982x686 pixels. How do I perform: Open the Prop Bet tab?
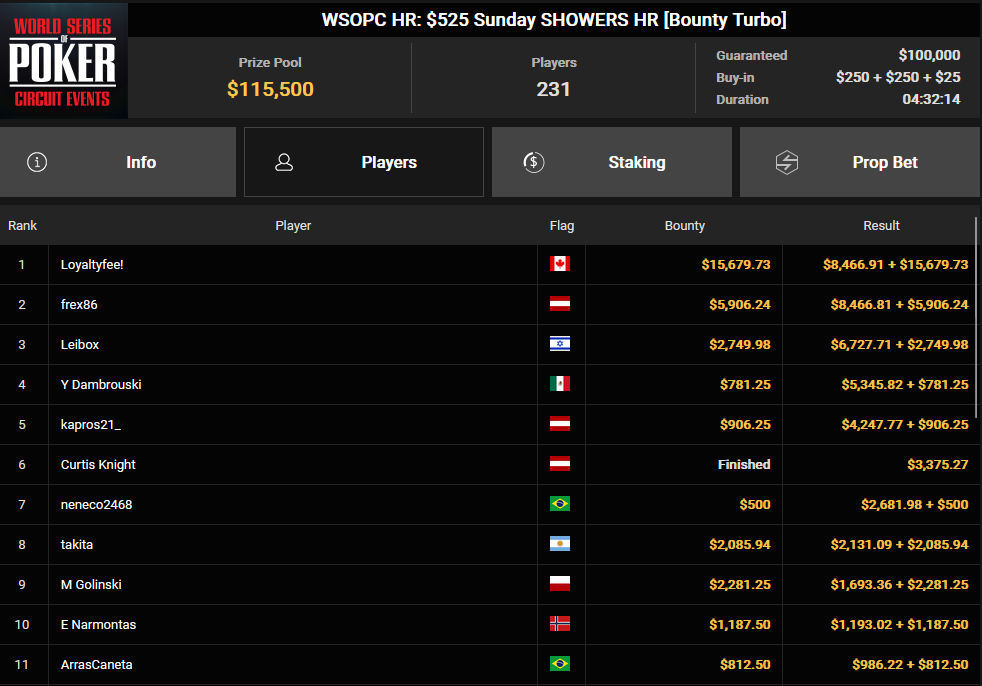click(x=860, y=162)
